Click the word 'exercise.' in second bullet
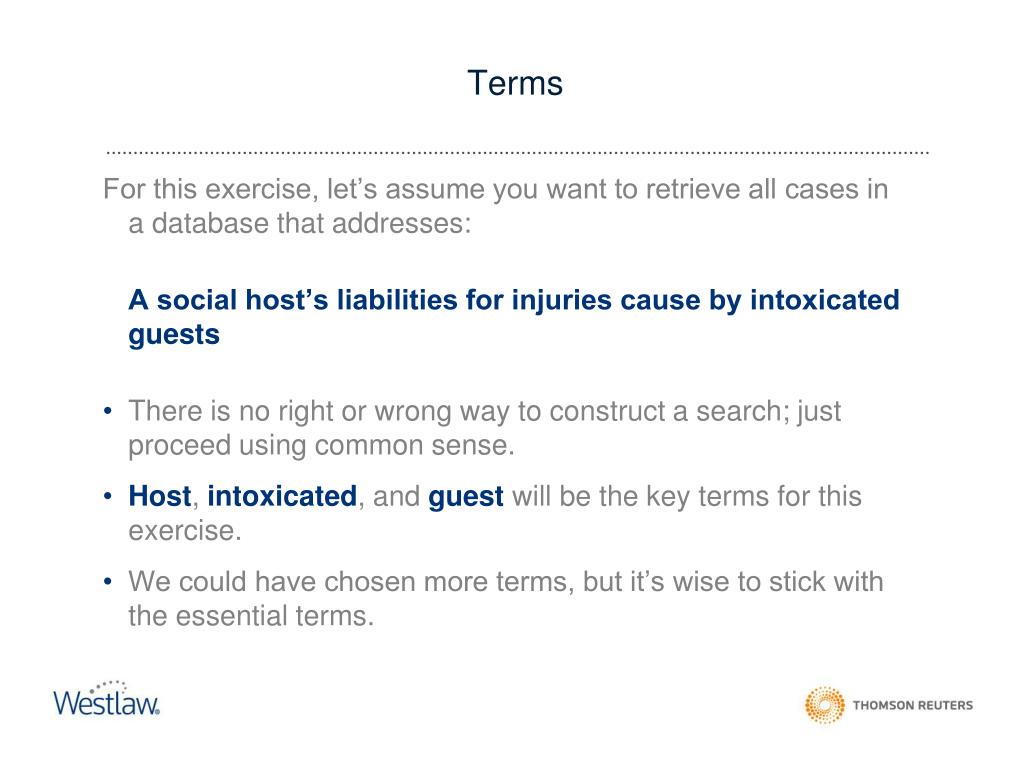The image size is (1024, 768). pyautogui.click(x=185, y=530)
